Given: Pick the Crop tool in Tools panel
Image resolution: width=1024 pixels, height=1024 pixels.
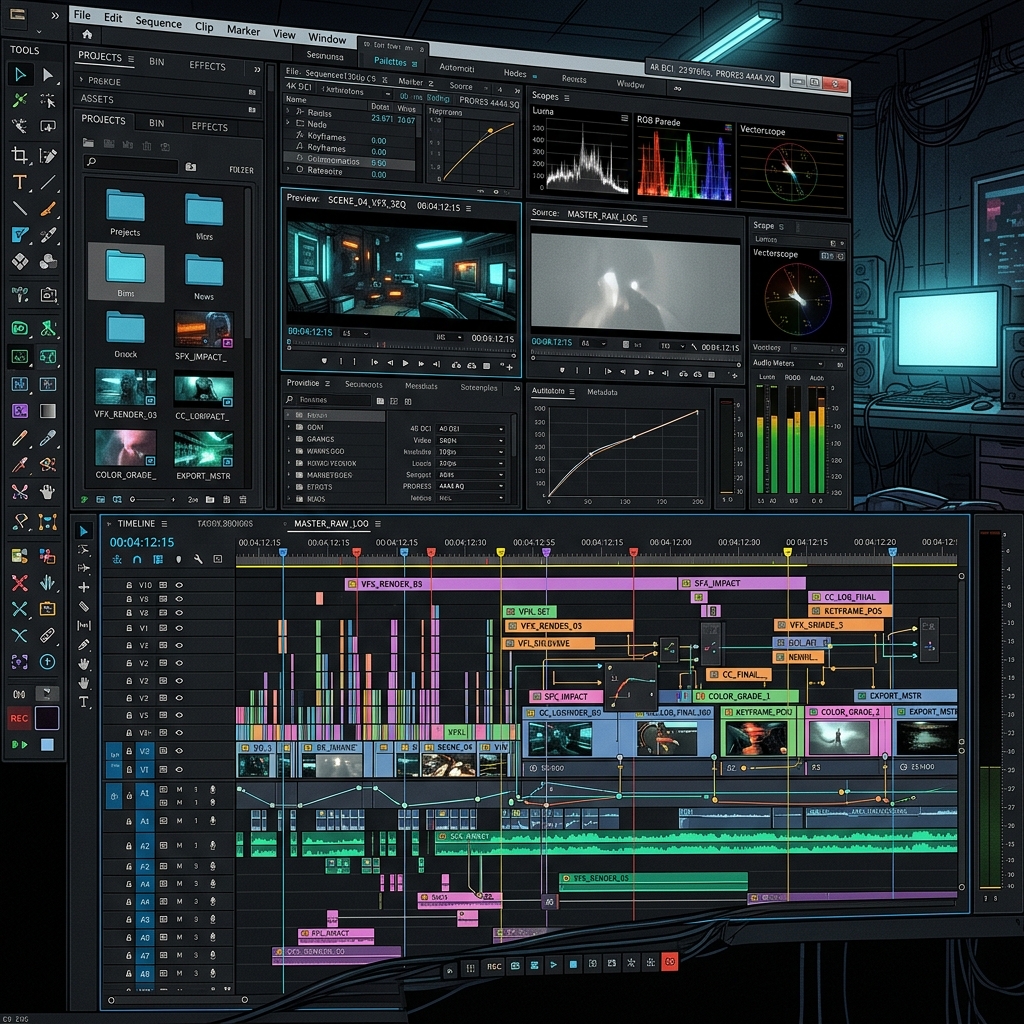Looking at the screenshot, I should (x=20, y=155).
